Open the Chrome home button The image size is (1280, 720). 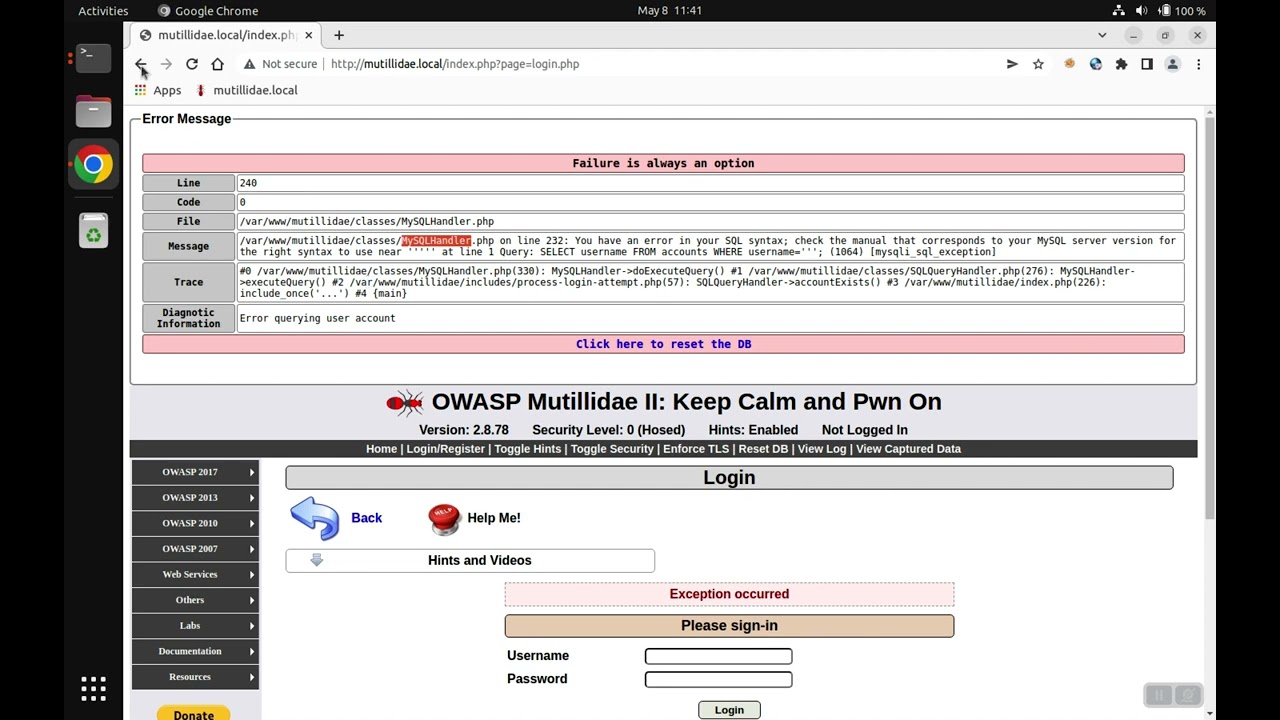pyautogui.click(x=217, y=64)
